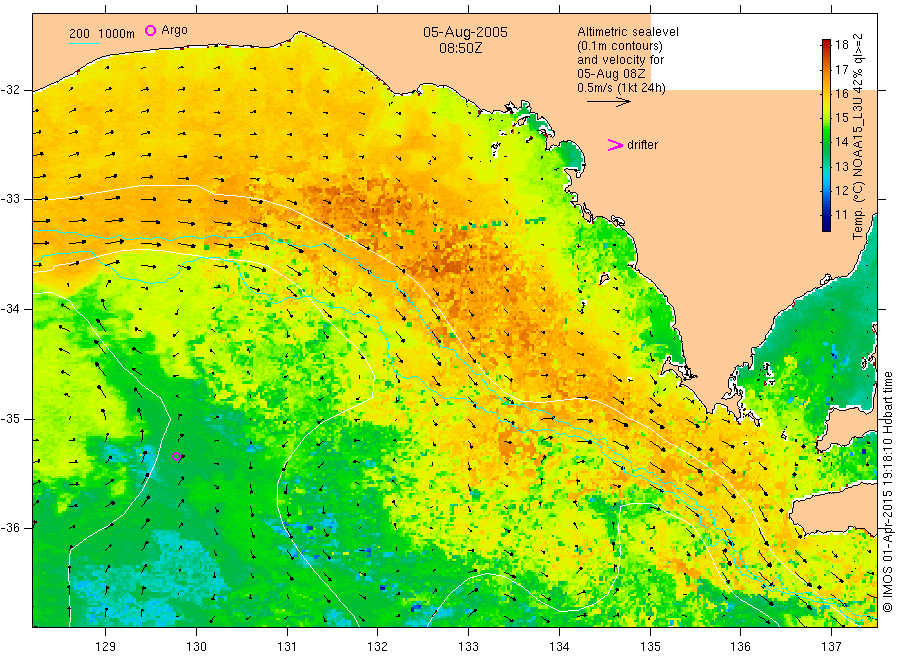900x660 pixels.
Task: Click the Argo float marker near 130°E
Action: pyautogui.click(x=177, y=457)
